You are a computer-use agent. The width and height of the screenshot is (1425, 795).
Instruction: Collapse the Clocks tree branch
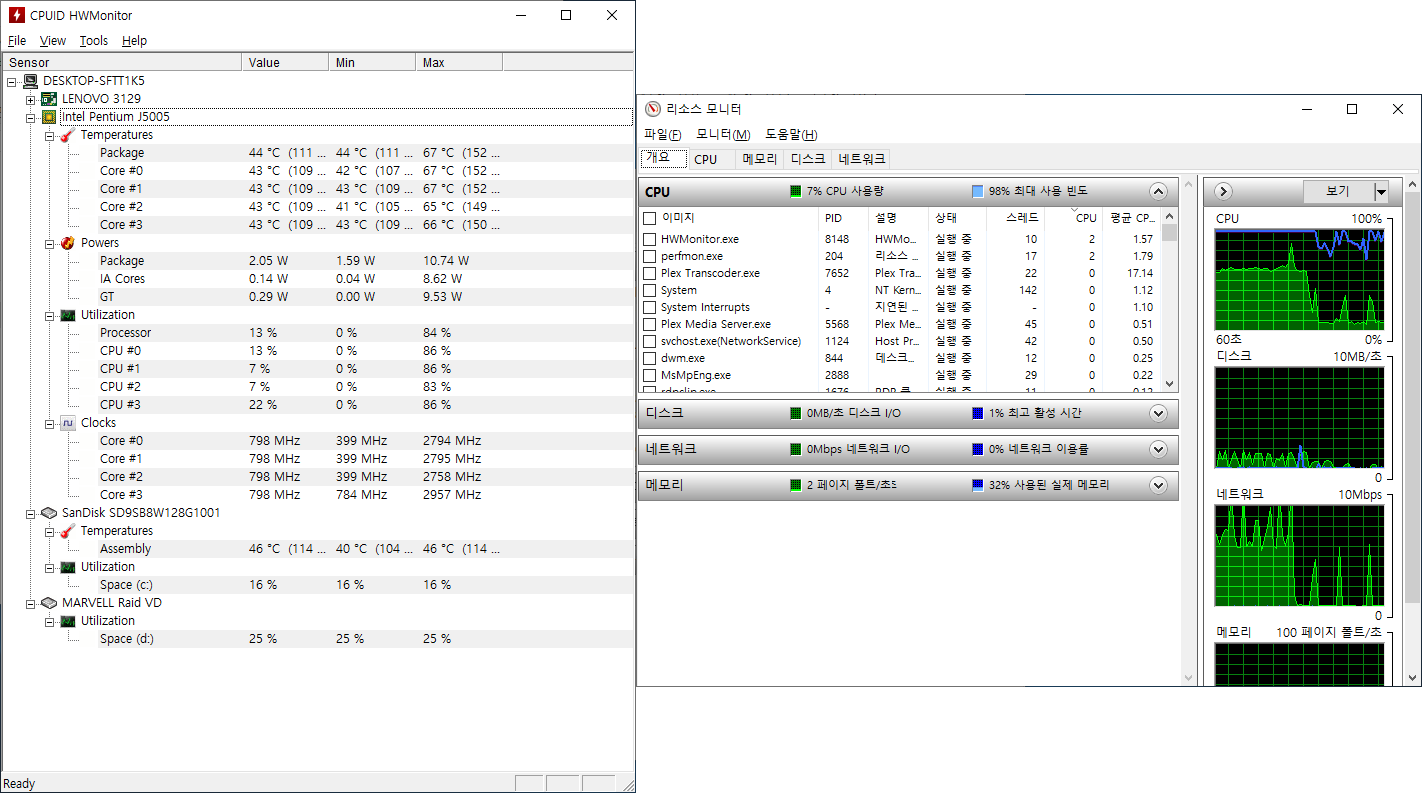coord(49,423)
